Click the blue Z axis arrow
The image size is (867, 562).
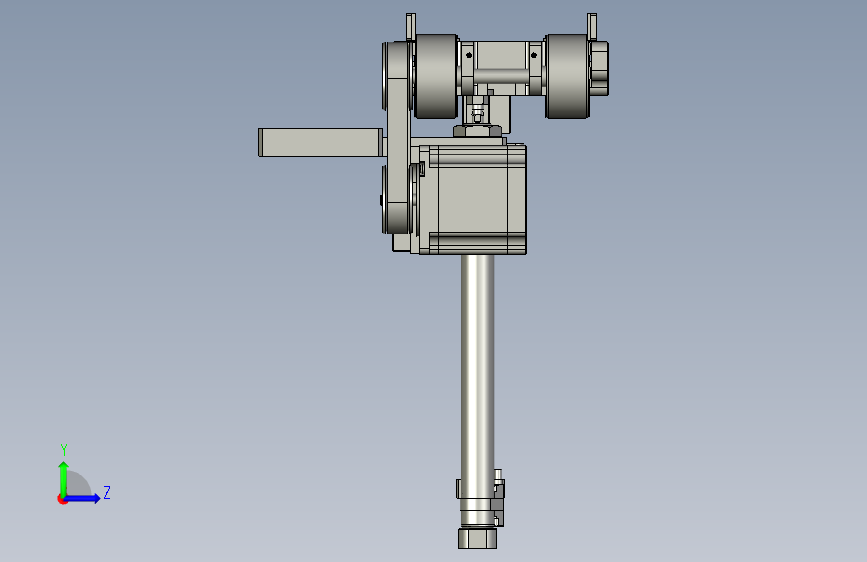83,498
